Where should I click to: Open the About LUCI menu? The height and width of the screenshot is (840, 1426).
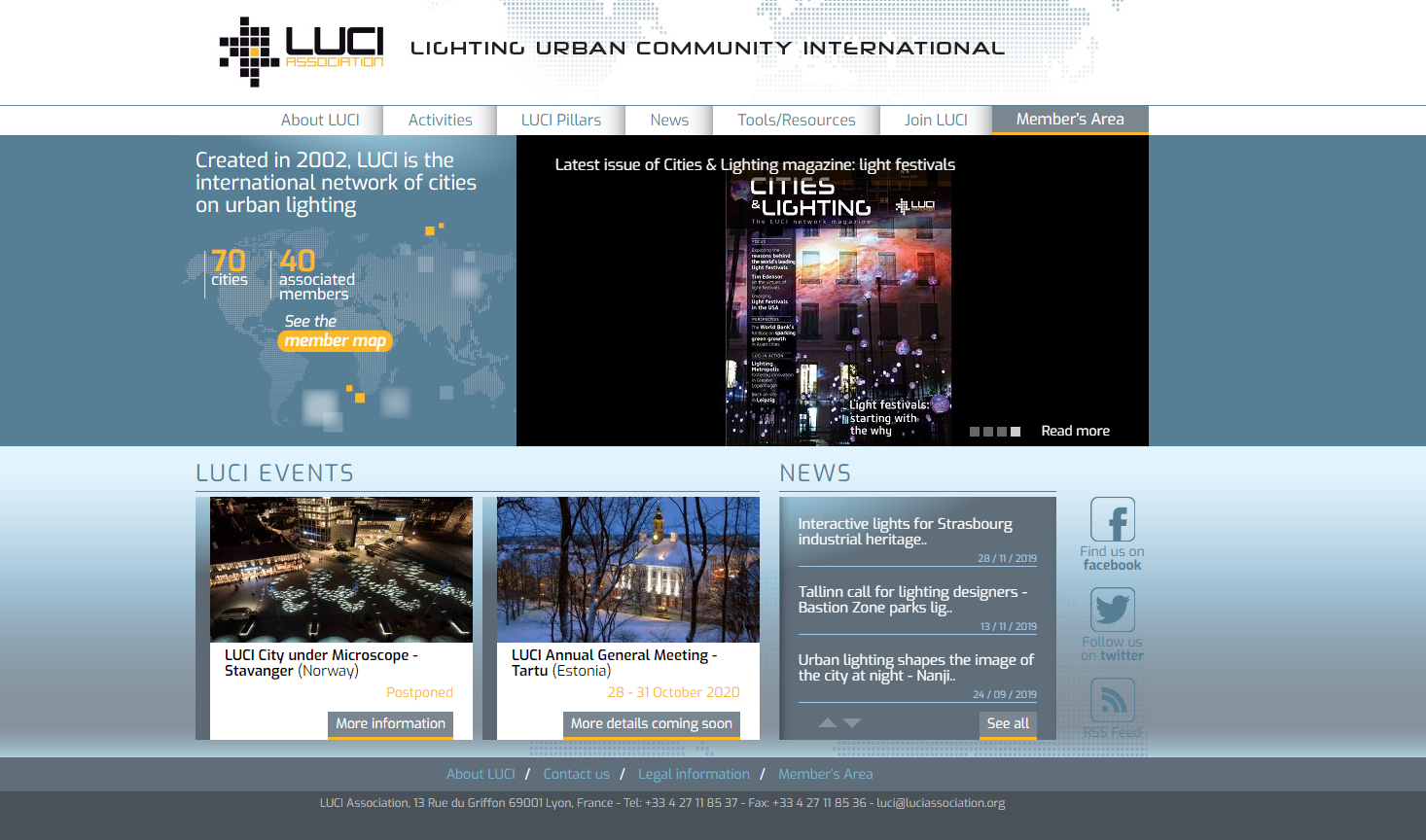coord(320,121)
